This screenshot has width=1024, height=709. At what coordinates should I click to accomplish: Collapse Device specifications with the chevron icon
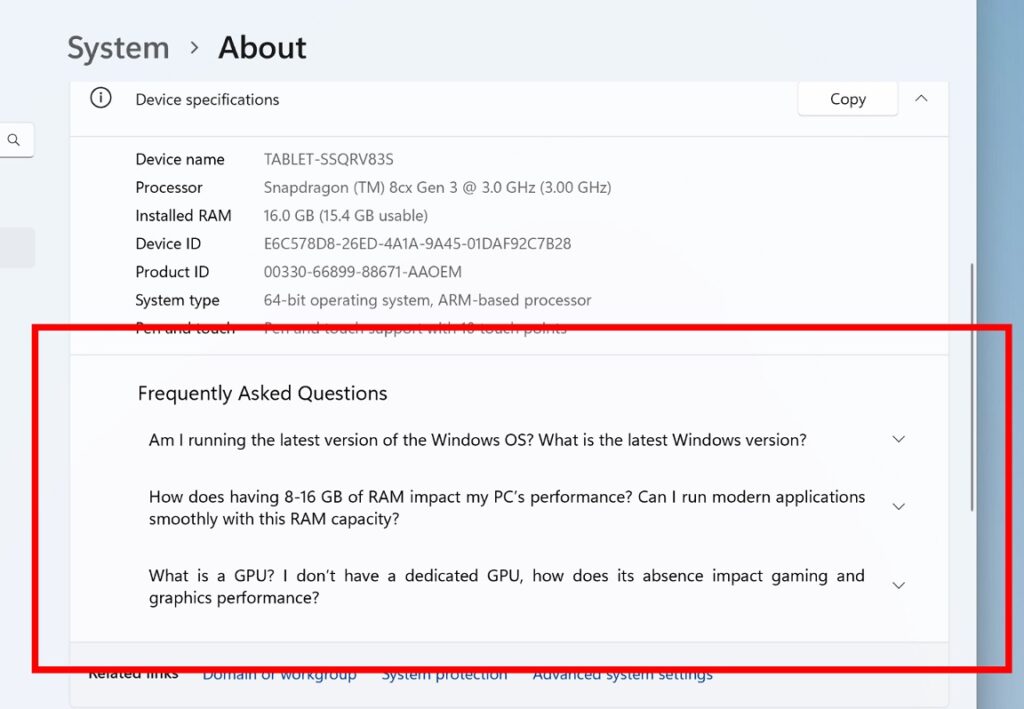click(x=921, y=98)
